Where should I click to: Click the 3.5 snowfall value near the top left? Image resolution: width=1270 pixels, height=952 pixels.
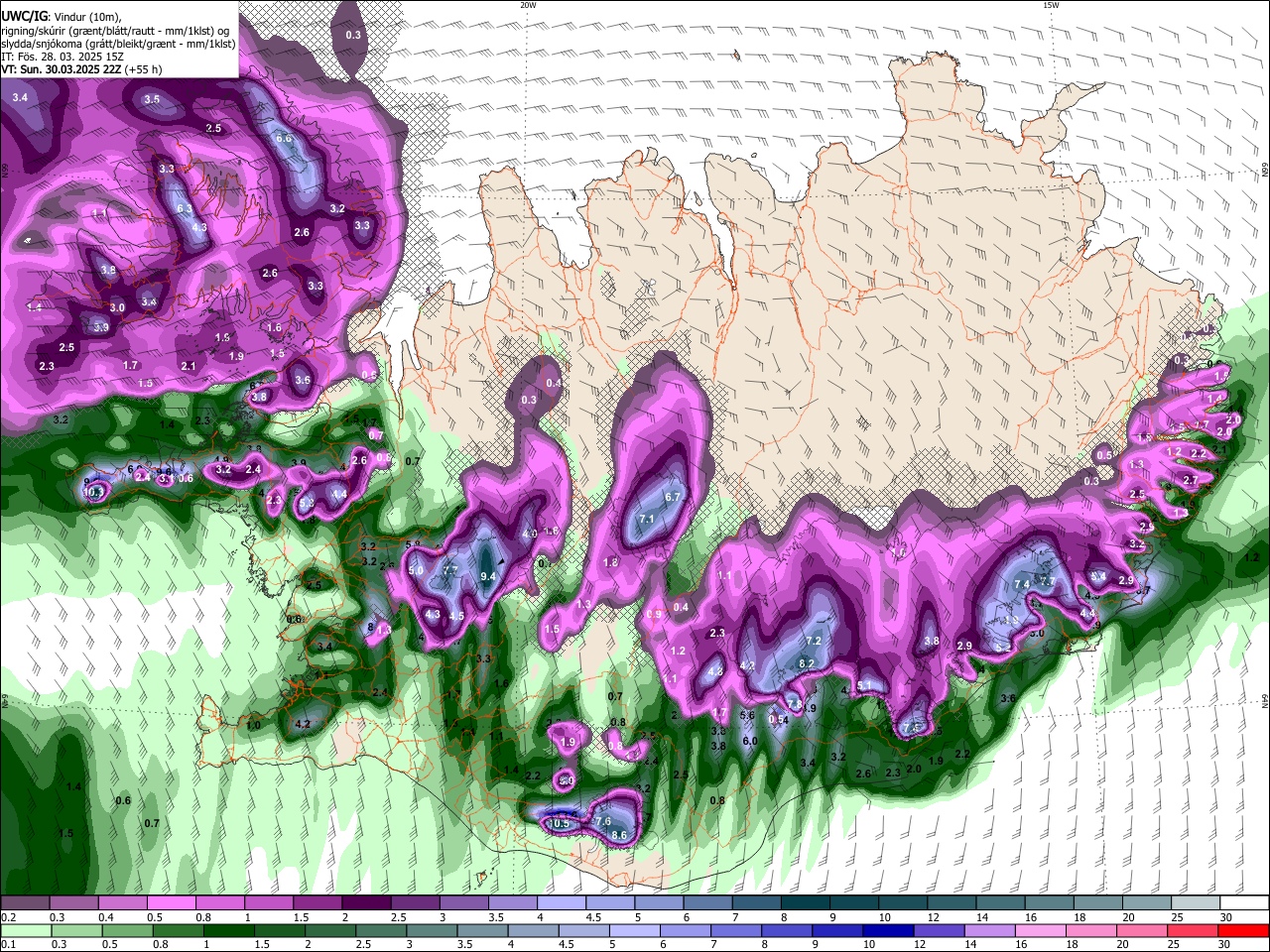click(152, 100)
